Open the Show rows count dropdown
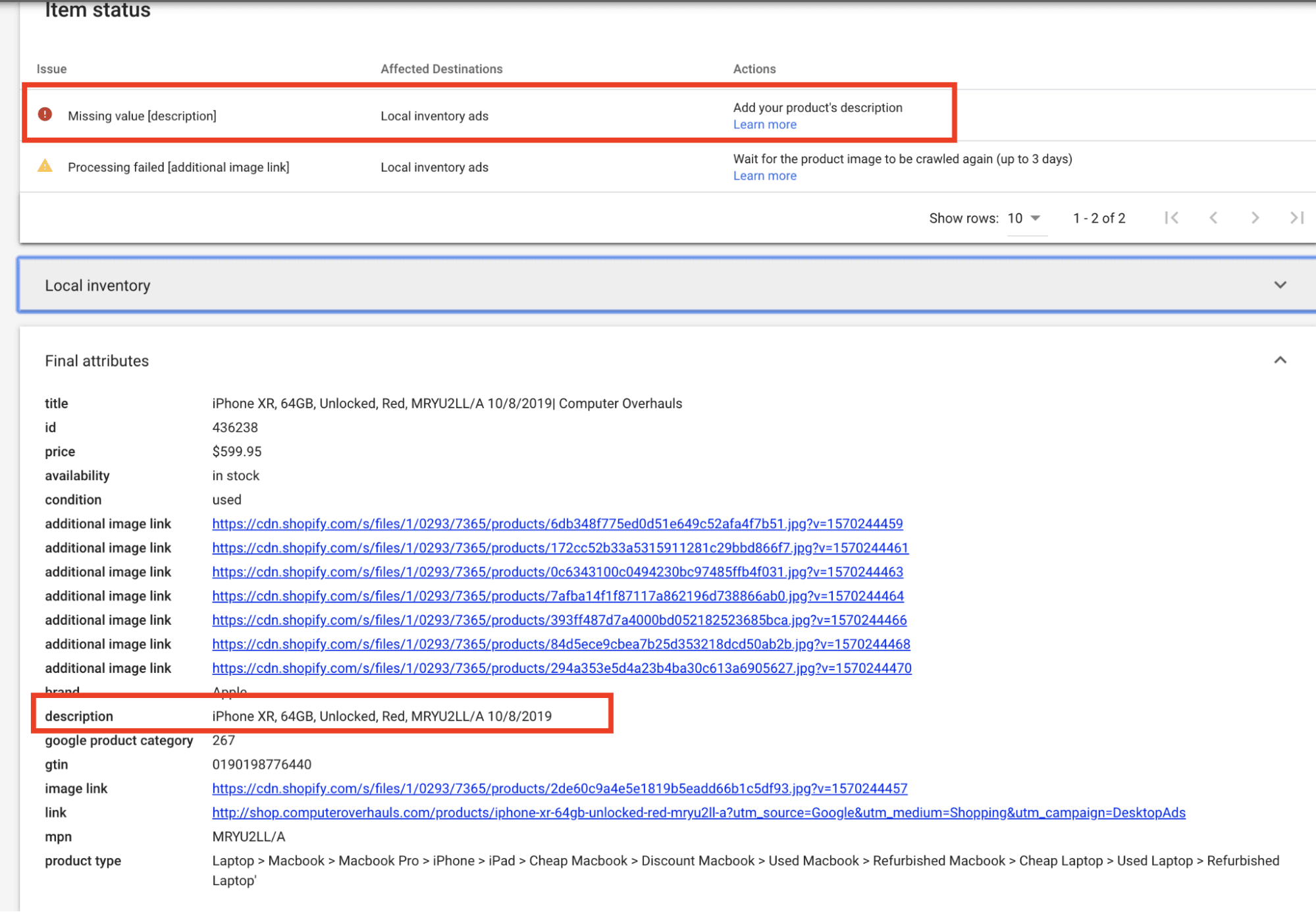Screen dimensions: 1316x912 (1024, 218)
